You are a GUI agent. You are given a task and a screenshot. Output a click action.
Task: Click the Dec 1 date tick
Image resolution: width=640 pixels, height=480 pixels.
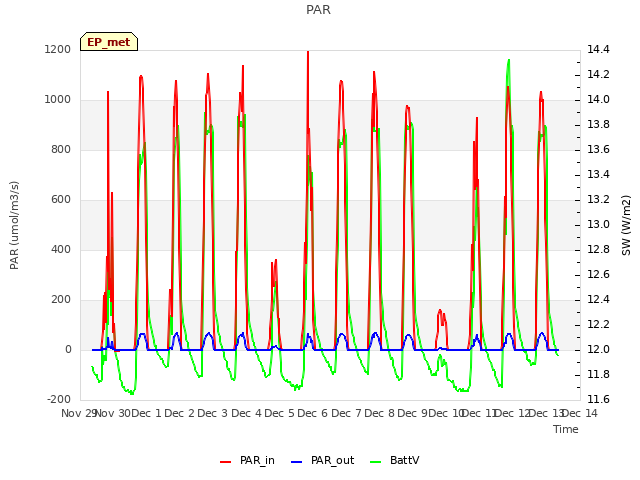coord(147,413)
